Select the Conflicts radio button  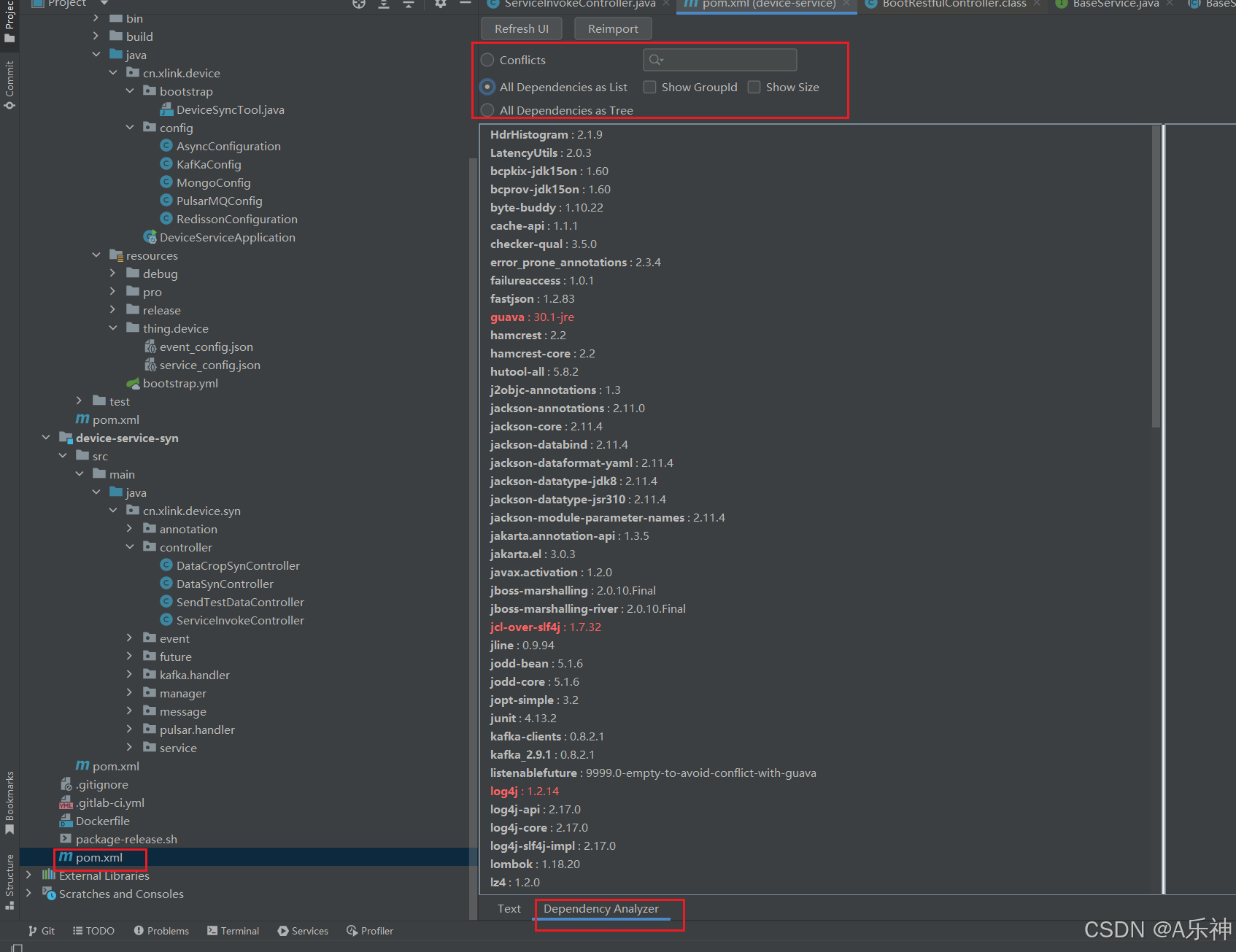(x=487, y=60)
